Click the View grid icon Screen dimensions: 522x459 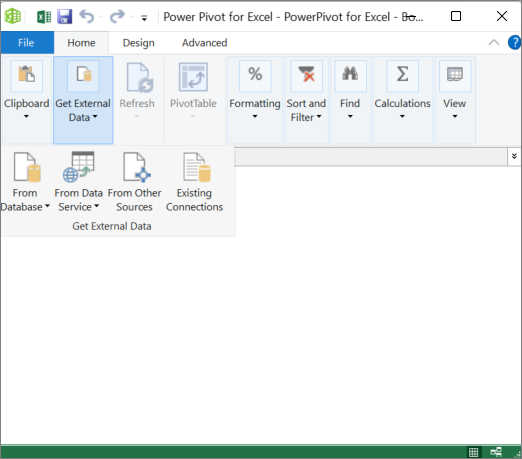[x=455, y=76]
